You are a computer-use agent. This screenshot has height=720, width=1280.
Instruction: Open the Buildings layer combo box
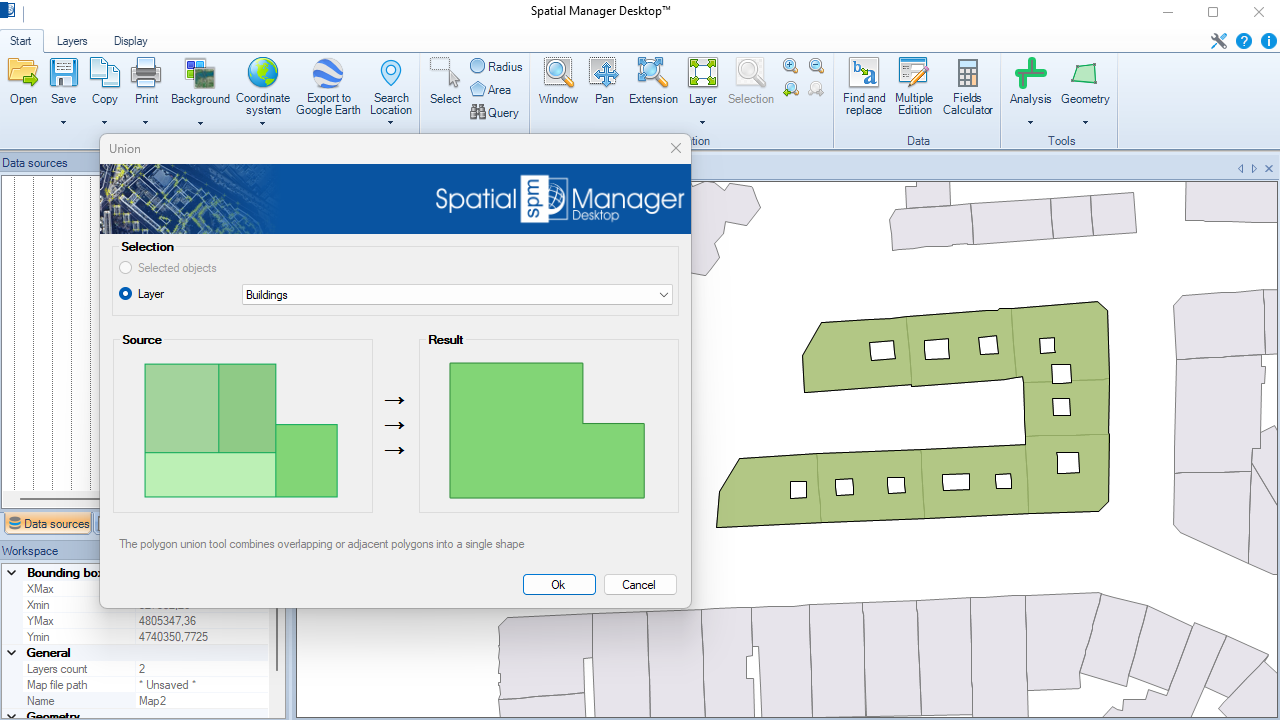tap(457, 295)
